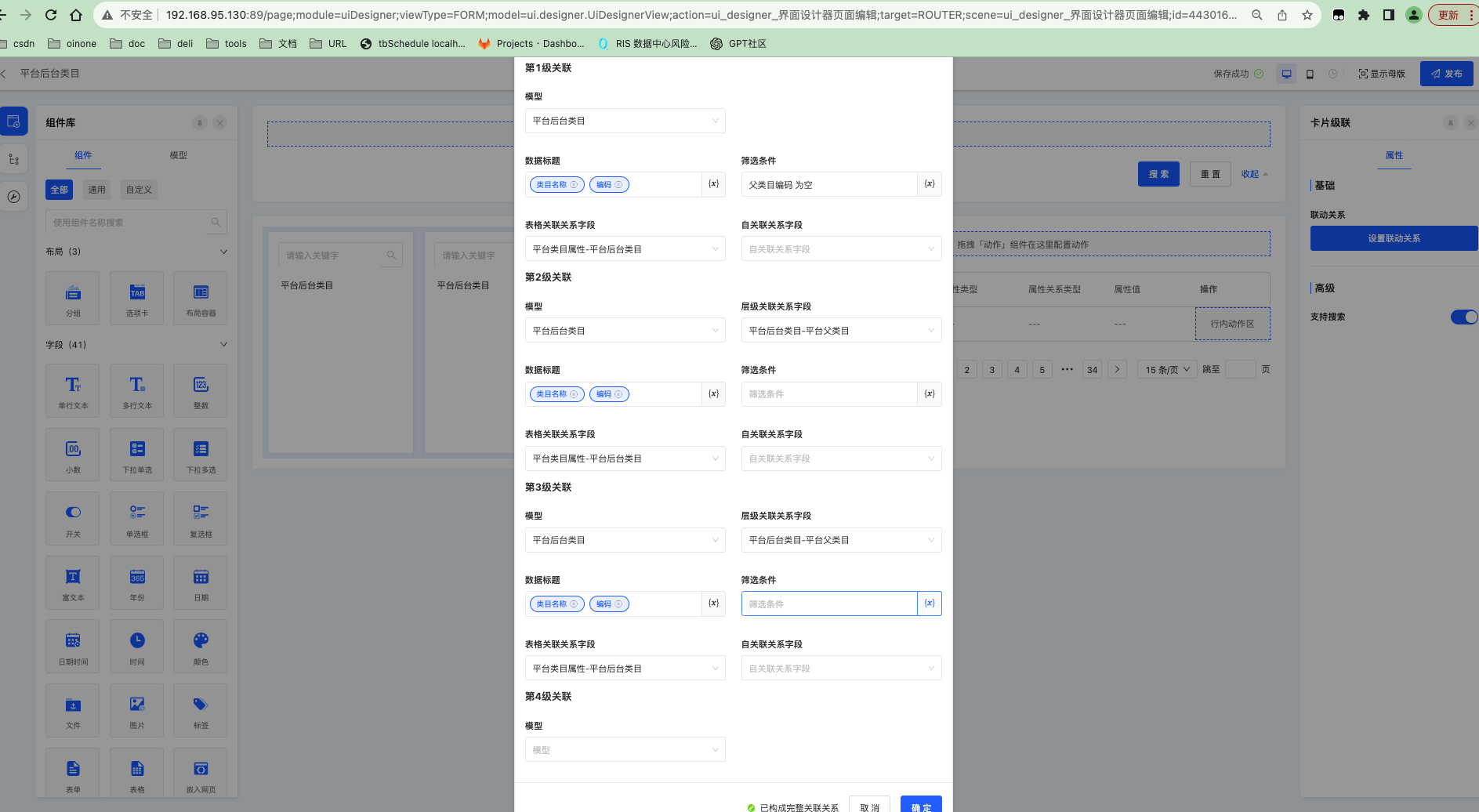Select the 标签 tag component icon

click(x=201, y=710)
